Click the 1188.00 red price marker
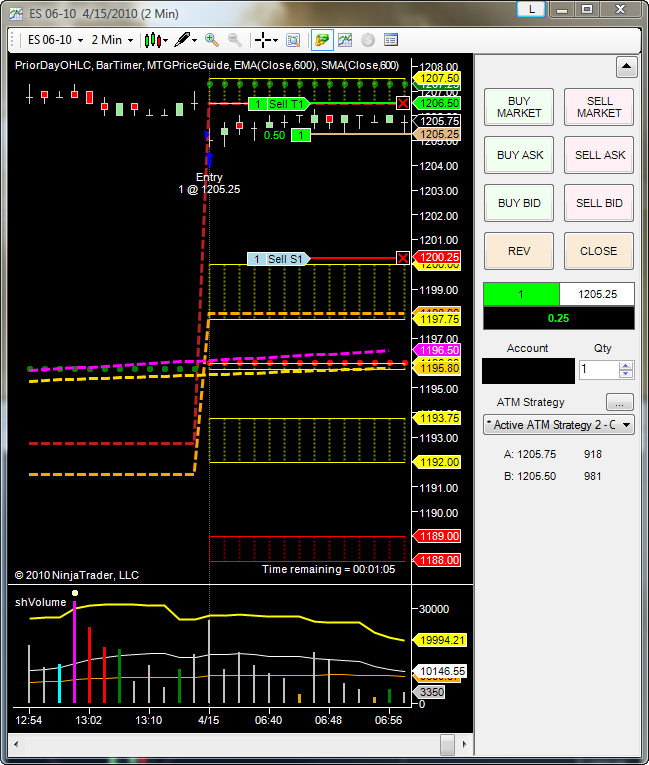The image size is (649, 765). coord(437,560)
